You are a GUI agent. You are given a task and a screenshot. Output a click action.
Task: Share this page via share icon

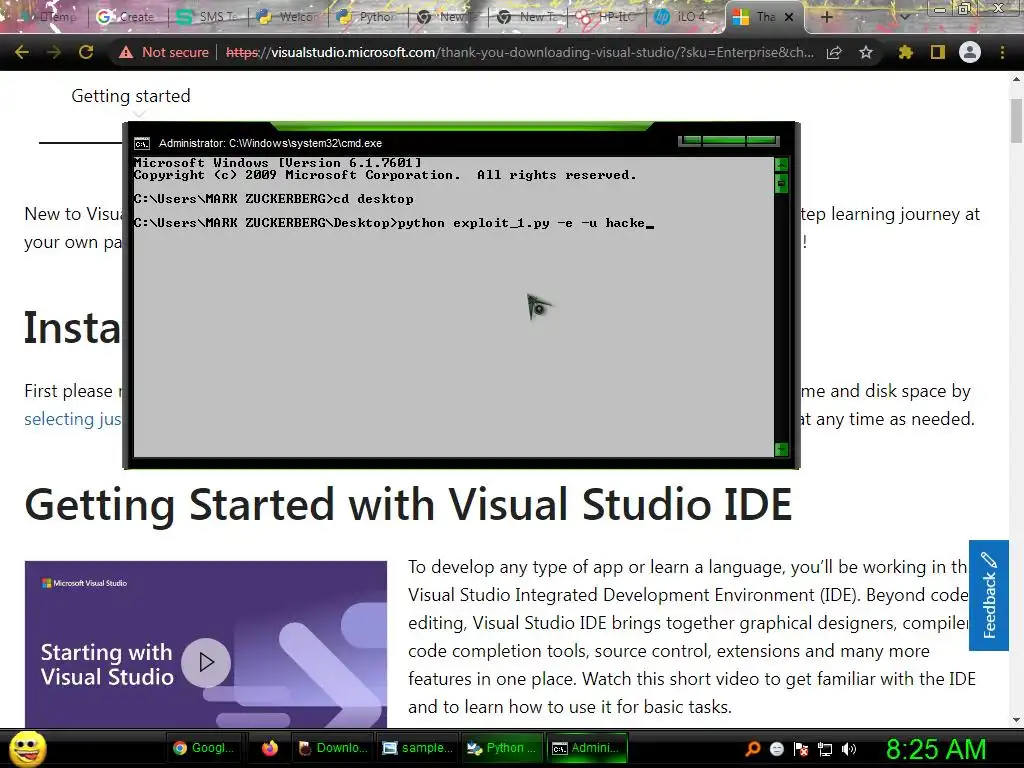click(834, 52)
